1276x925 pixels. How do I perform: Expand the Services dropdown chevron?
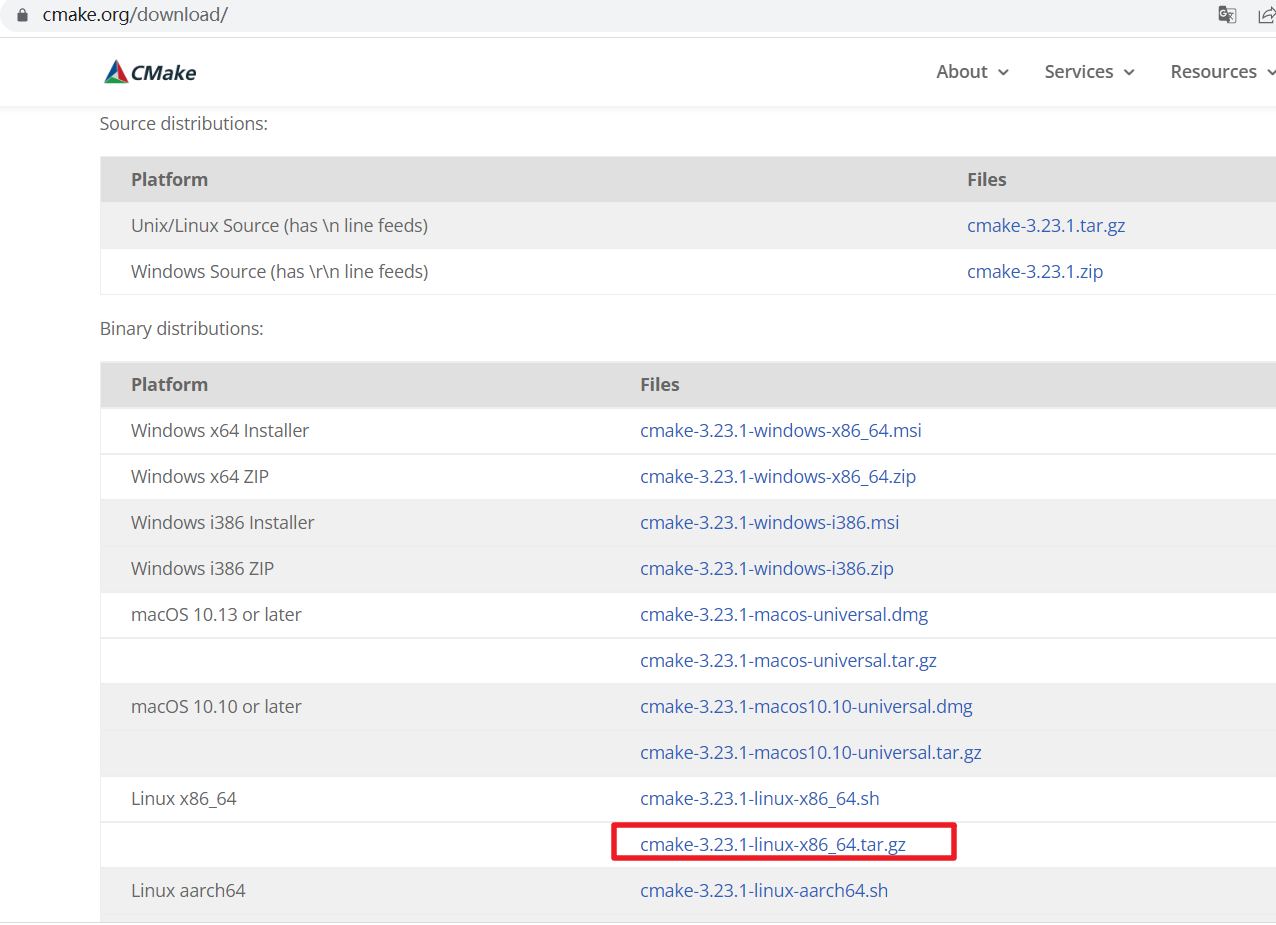click(1129, 73)
